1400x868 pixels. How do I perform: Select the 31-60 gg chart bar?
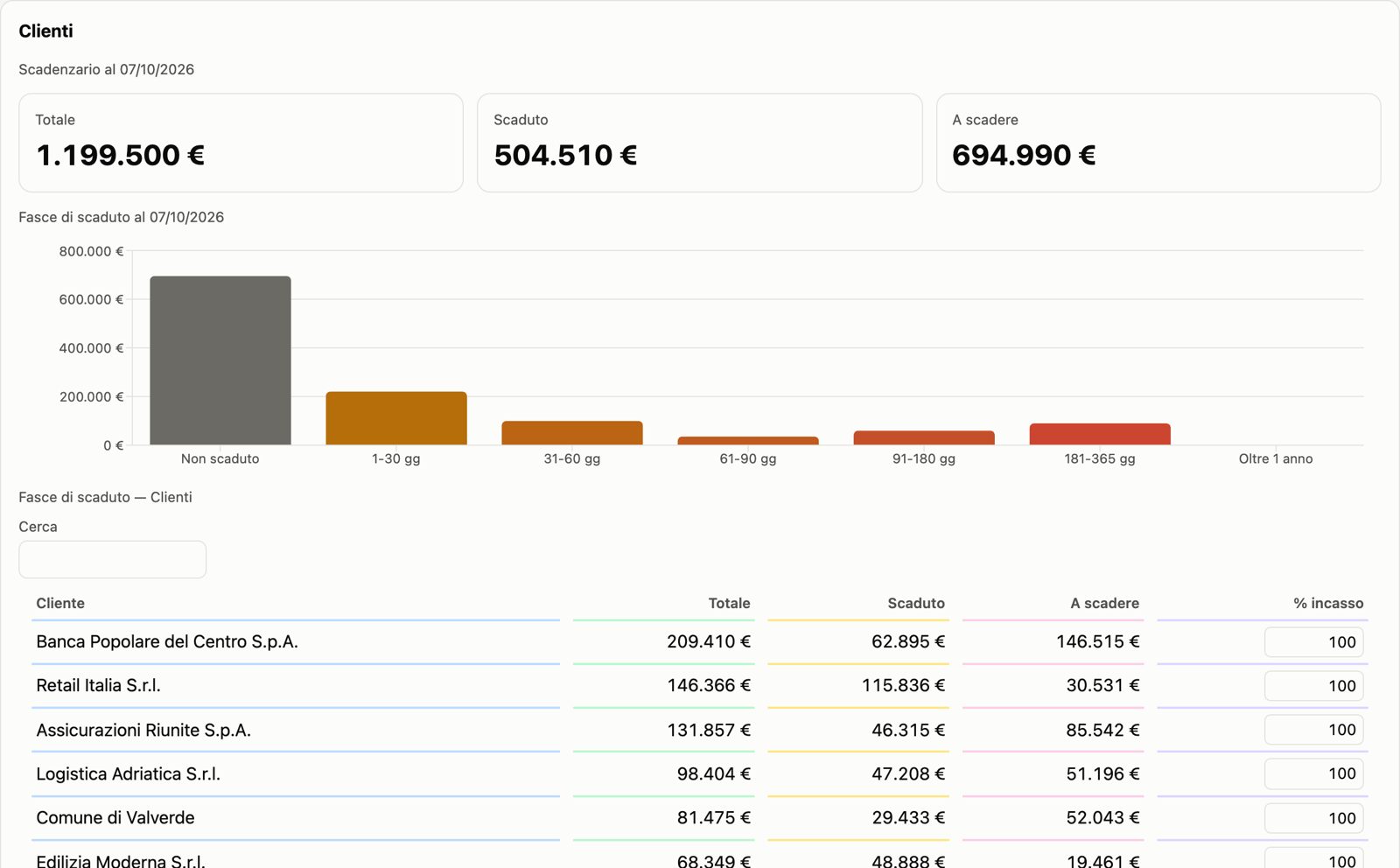572,433
